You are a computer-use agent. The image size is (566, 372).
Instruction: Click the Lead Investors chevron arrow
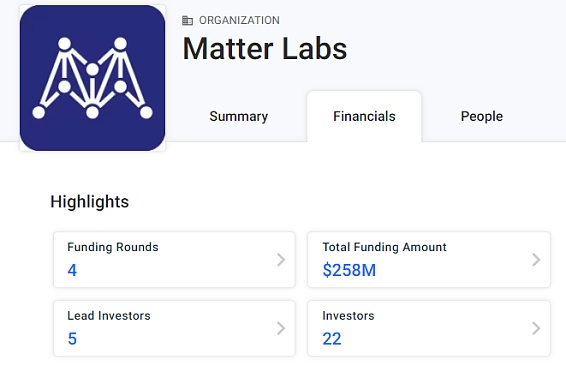coord(281,328)
